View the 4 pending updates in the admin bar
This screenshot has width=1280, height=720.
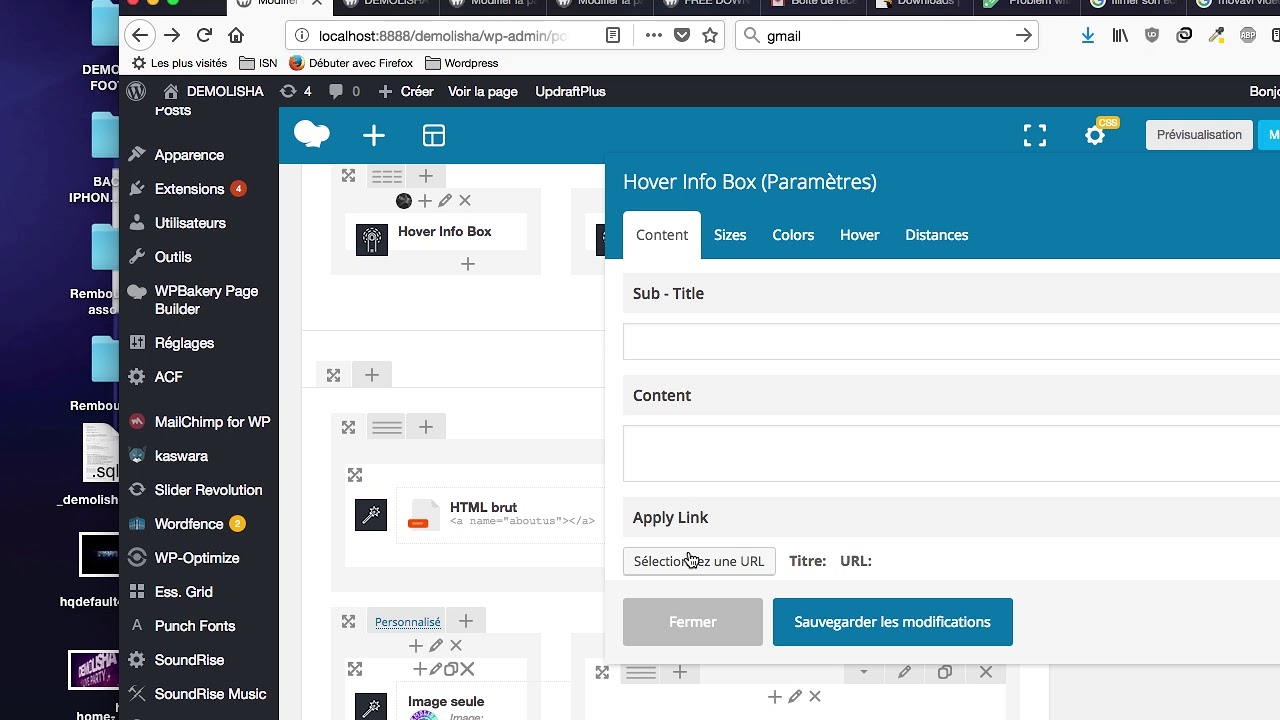click(296, 91)
